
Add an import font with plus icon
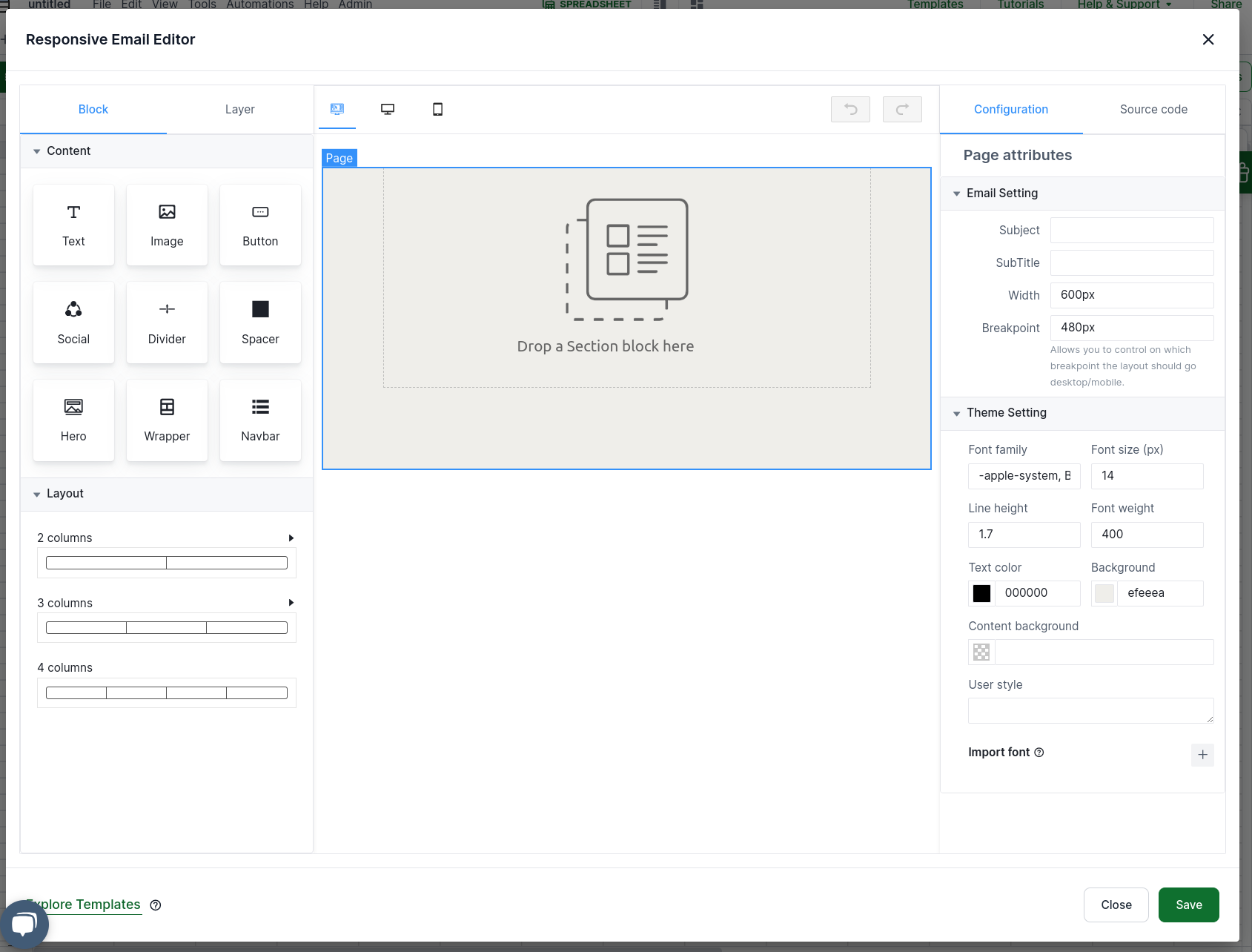point(1202,755)
